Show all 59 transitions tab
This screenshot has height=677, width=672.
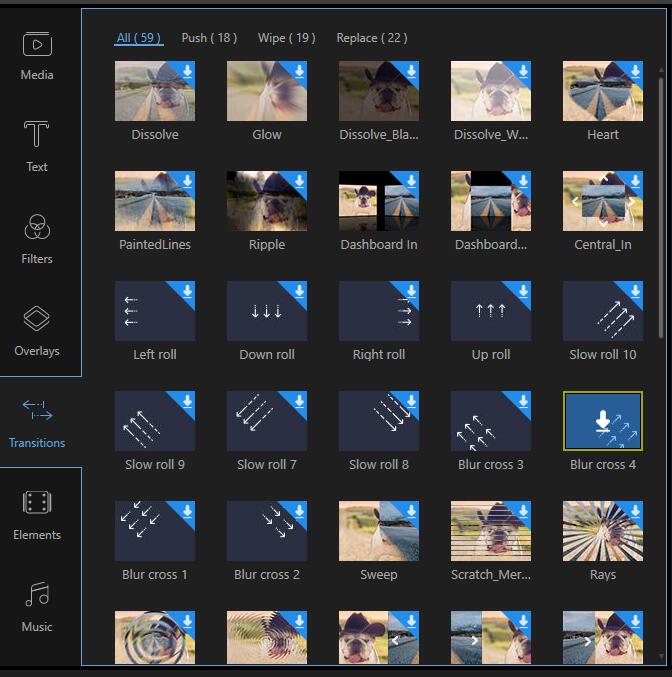point(139,38)
